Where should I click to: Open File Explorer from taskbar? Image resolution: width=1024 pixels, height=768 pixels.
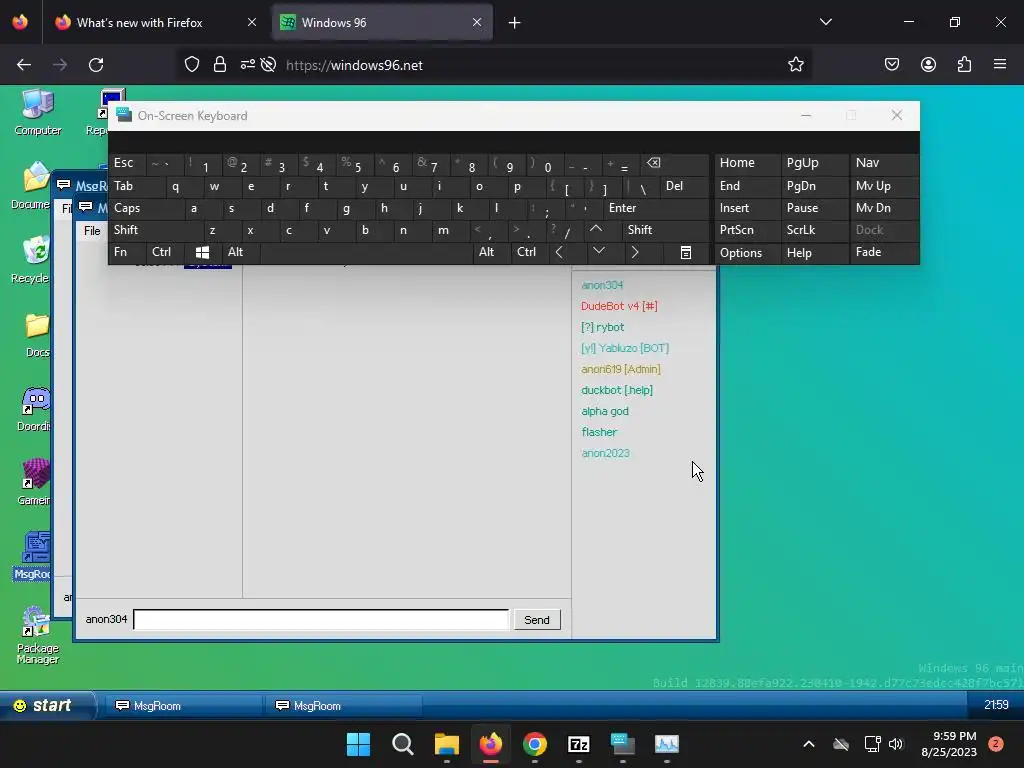pos(447,744)
